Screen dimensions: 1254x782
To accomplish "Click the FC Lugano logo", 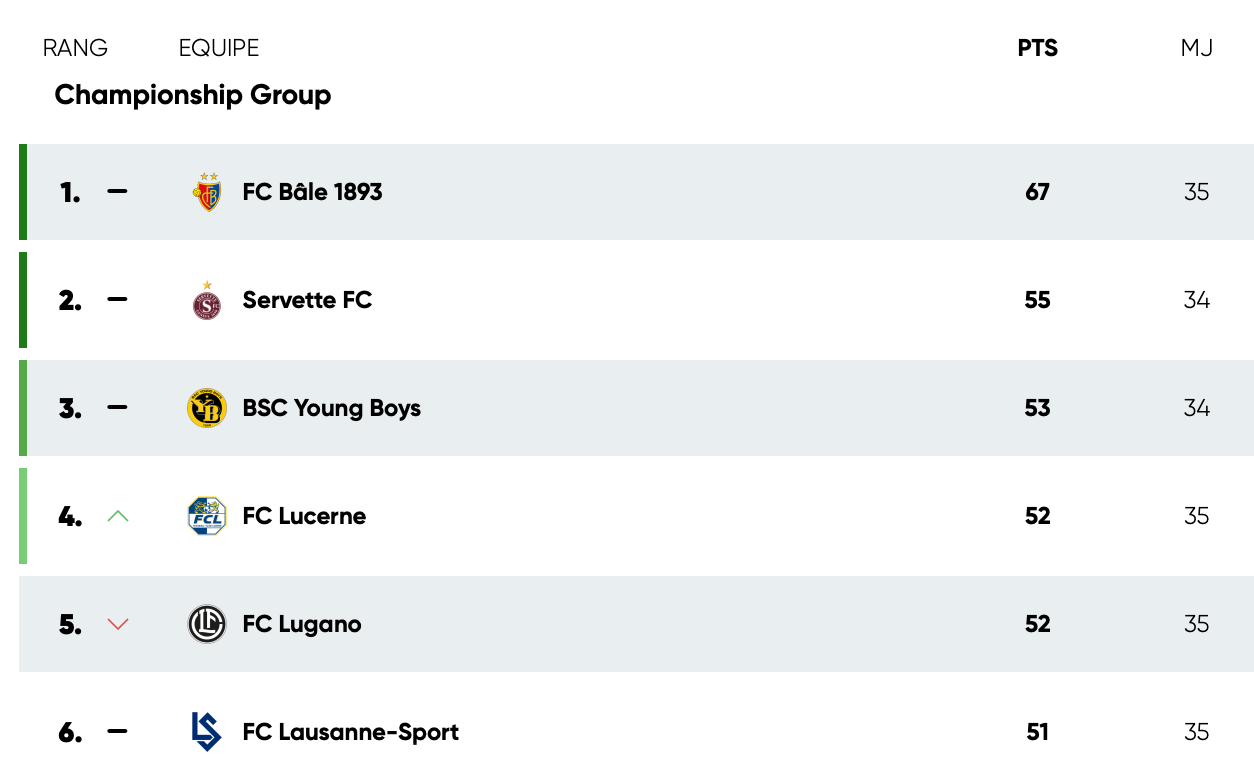I will 207,624.
